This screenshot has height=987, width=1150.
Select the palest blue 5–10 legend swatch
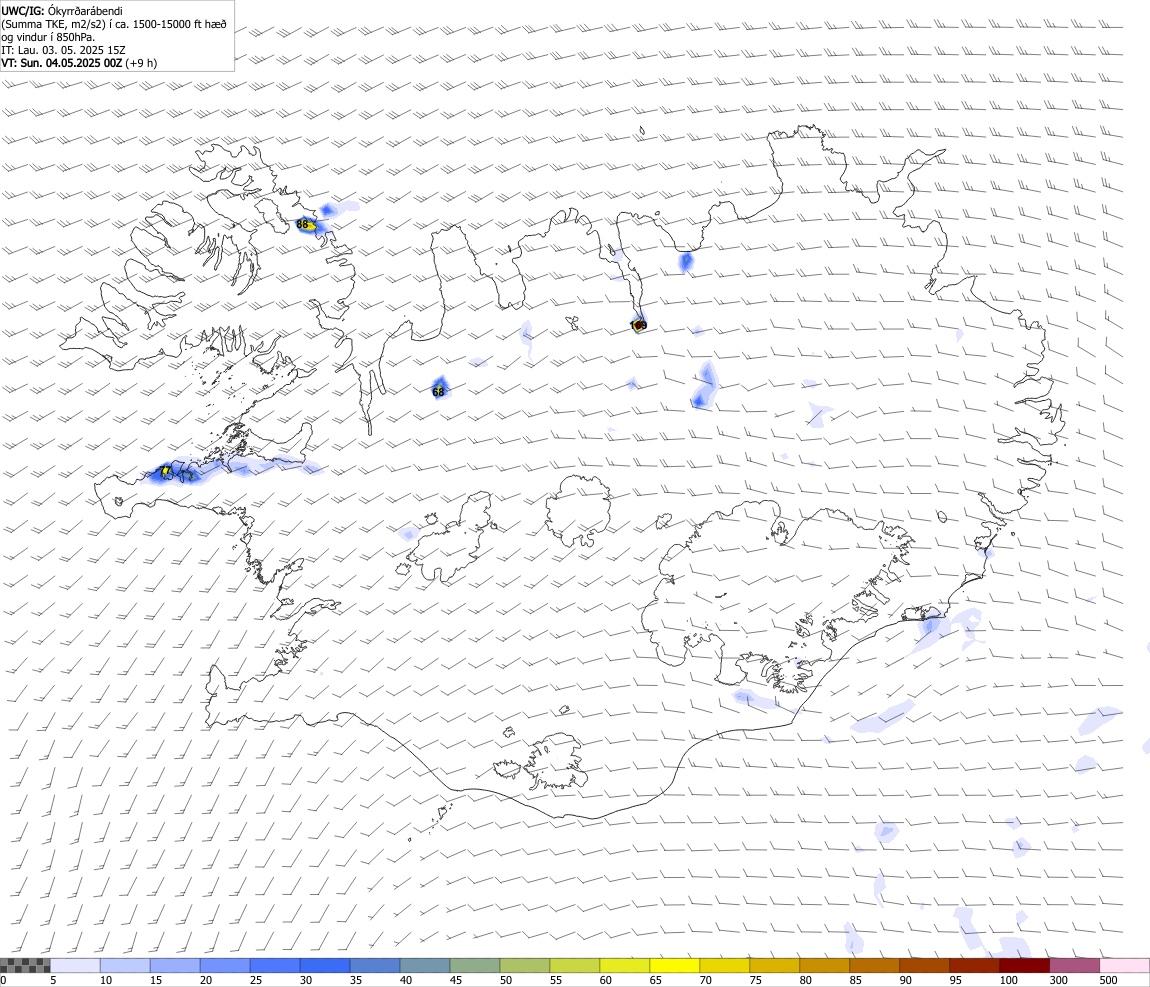pyautogui.click(x=75, y=966)
